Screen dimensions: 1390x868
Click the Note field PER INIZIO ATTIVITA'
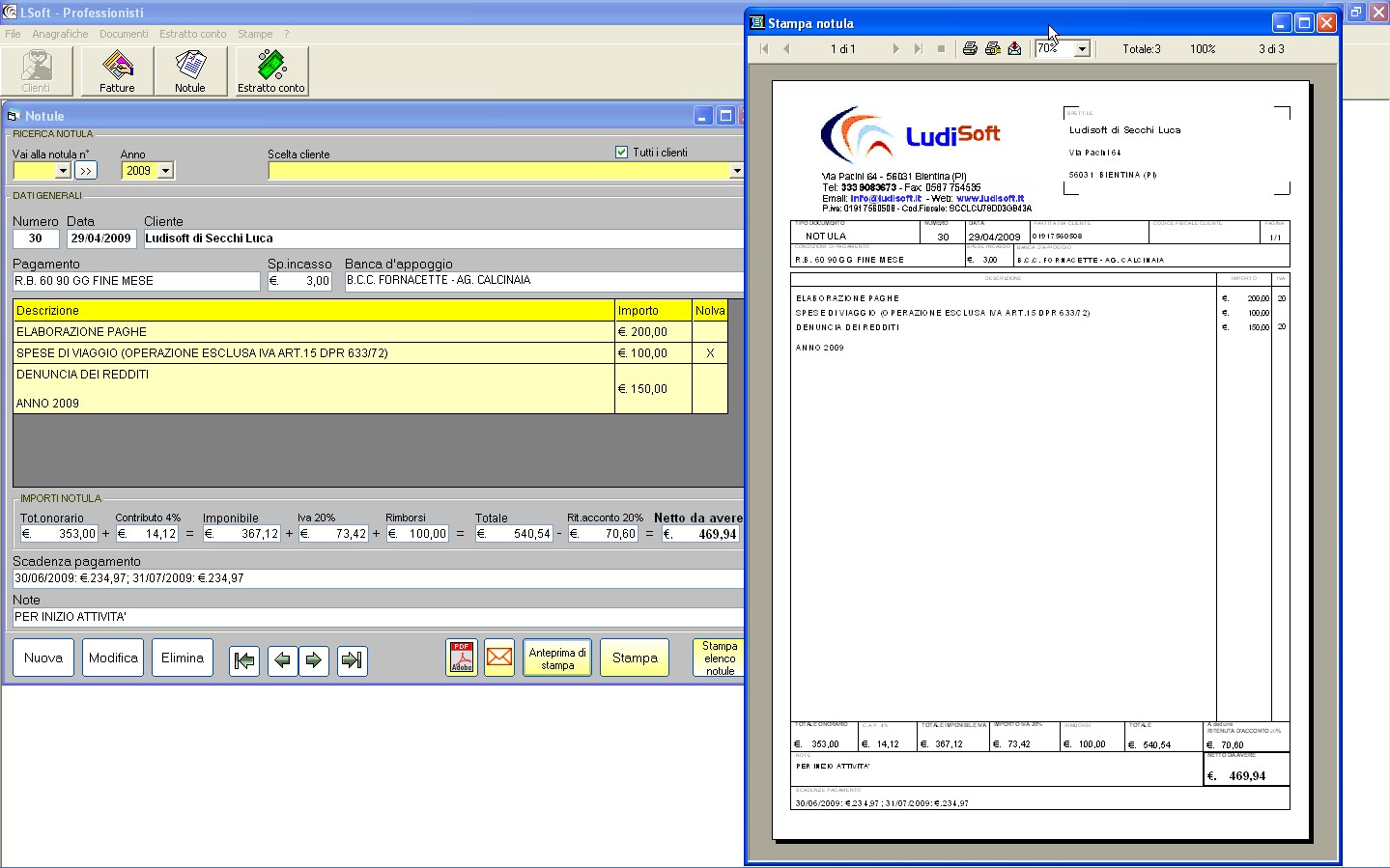point(379,617)
